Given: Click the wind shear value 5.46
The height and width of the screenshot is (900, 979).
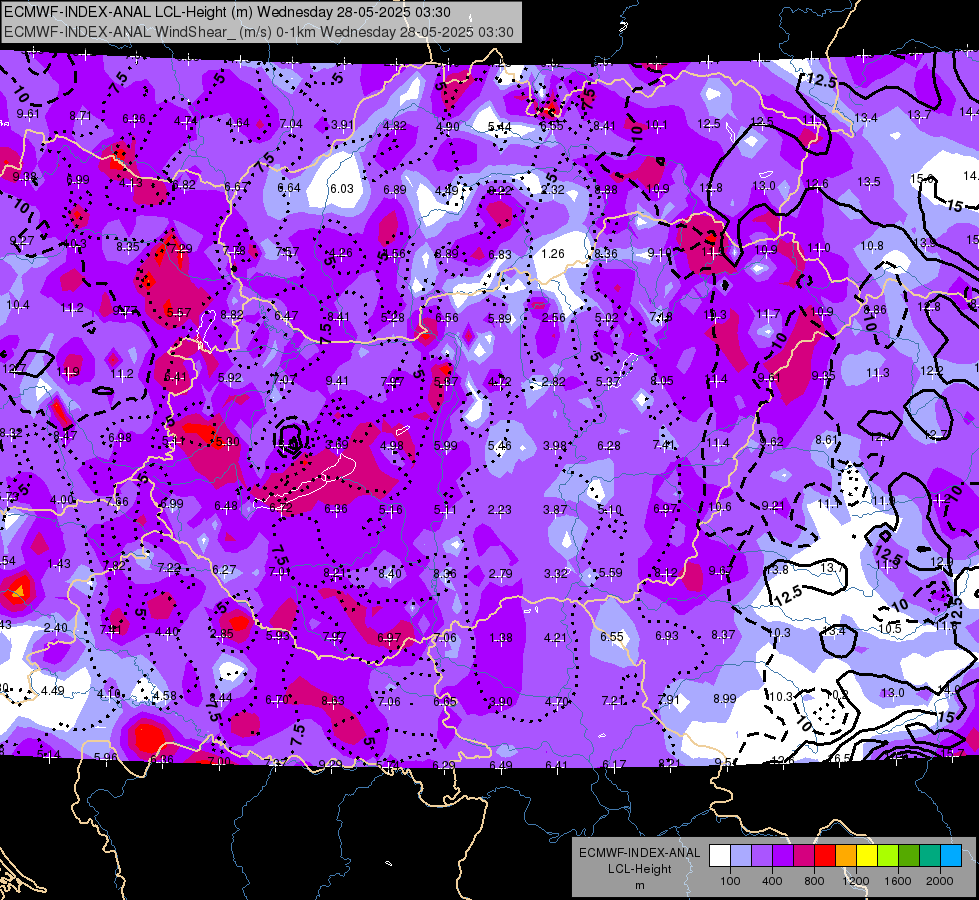Looking at the screenshot, I should pos(499,445).
